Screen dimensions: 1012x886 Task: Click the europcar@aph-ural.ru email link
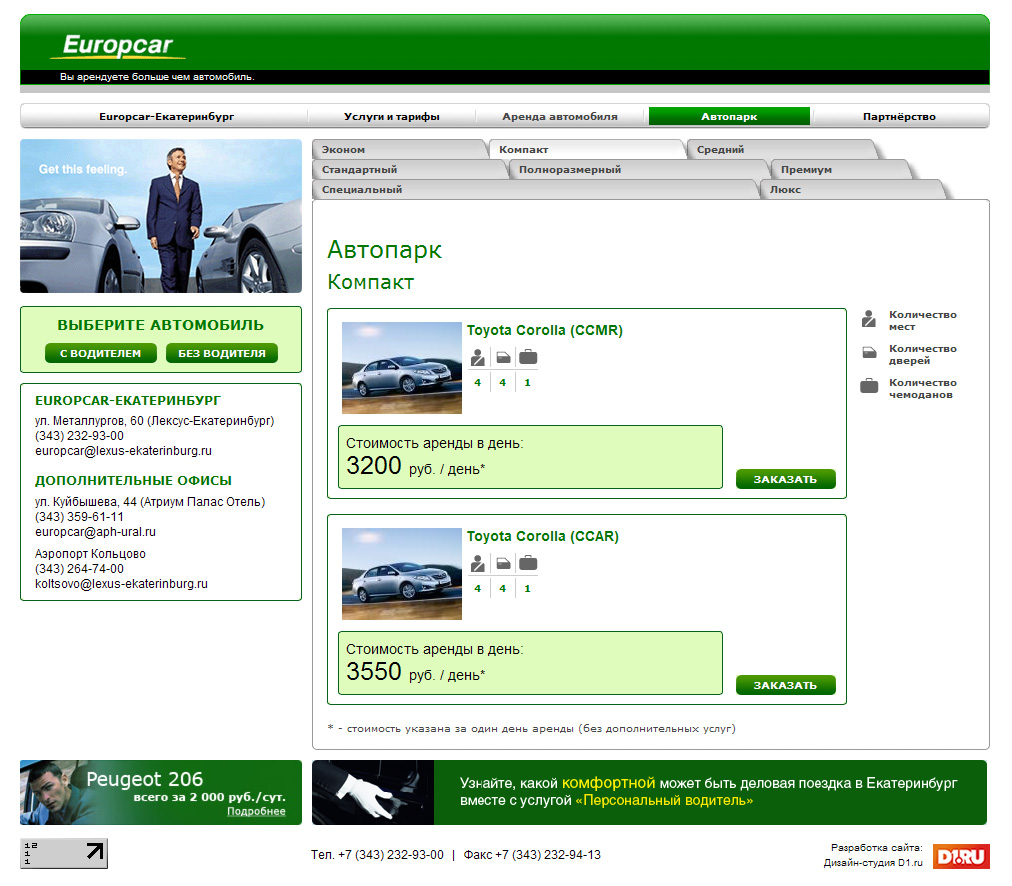[x=96, y=532]
